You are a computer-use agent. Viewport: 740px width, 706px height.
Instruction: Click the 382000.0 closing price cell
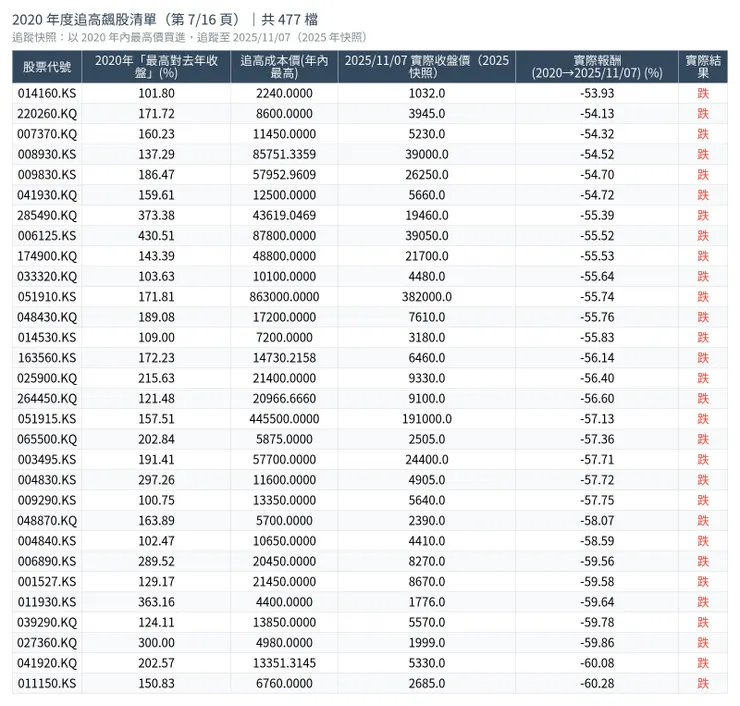click(427, 296)
